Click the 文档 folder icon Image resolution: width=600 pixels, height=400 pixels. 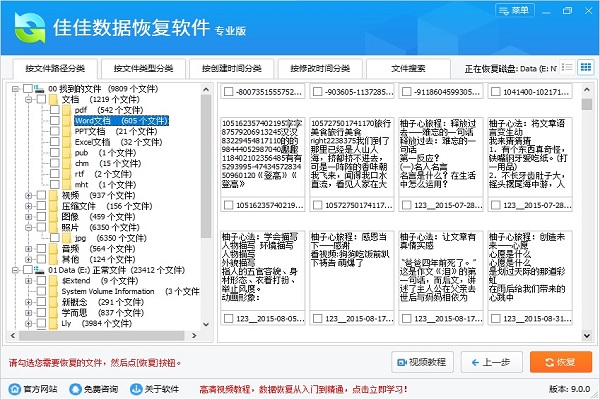[53, 100]
